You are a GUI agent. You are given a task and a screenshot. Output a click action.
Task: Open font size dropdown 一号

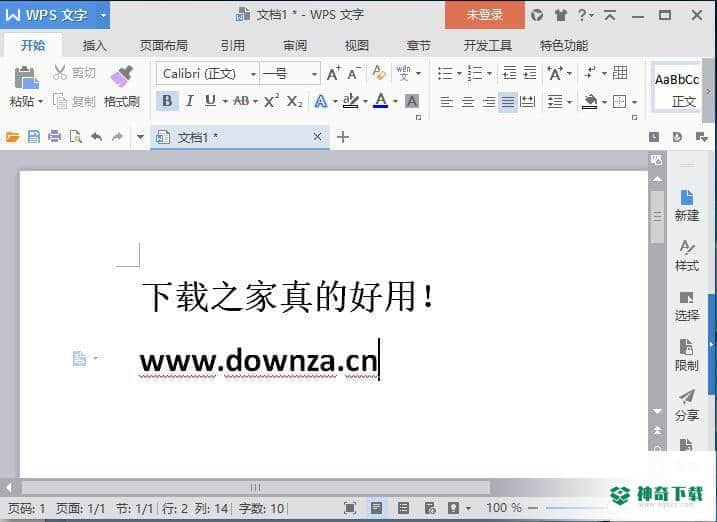pyautogui.click(x=314, y=74)
